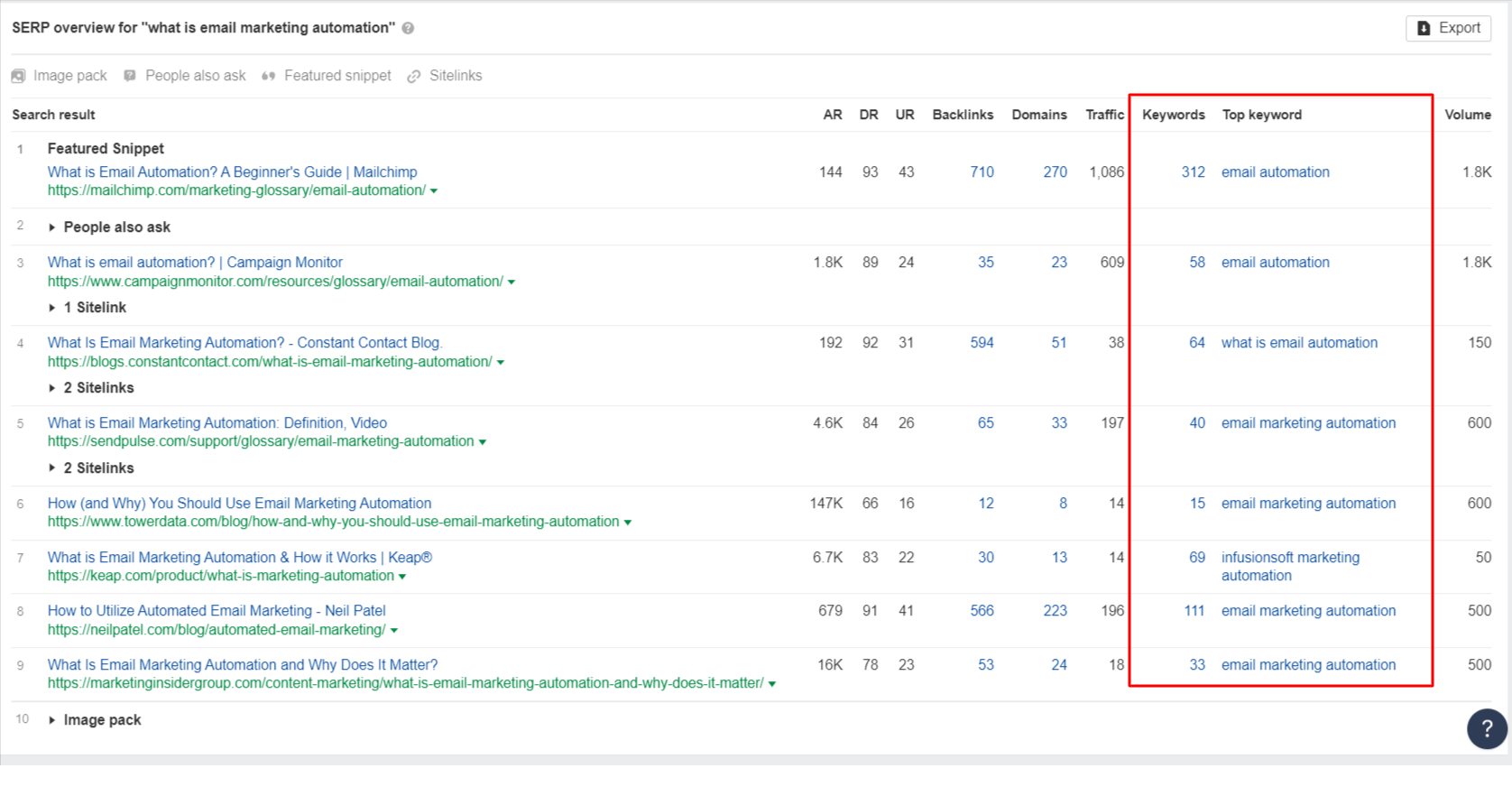
Task: Click Mailchimp's 710 backlinks number
Action: [x=982, y=171]
